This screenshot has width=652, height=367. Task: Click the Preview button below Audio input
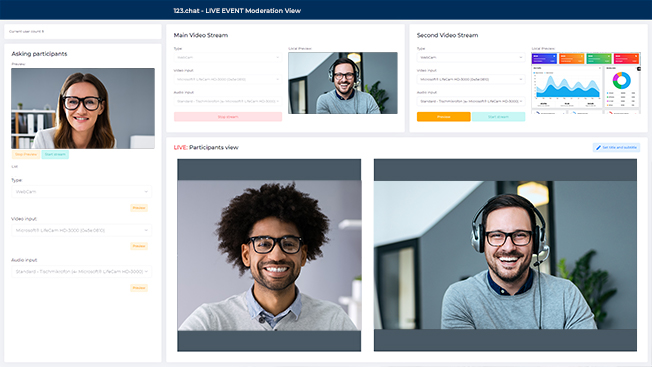tap(139, 288)
